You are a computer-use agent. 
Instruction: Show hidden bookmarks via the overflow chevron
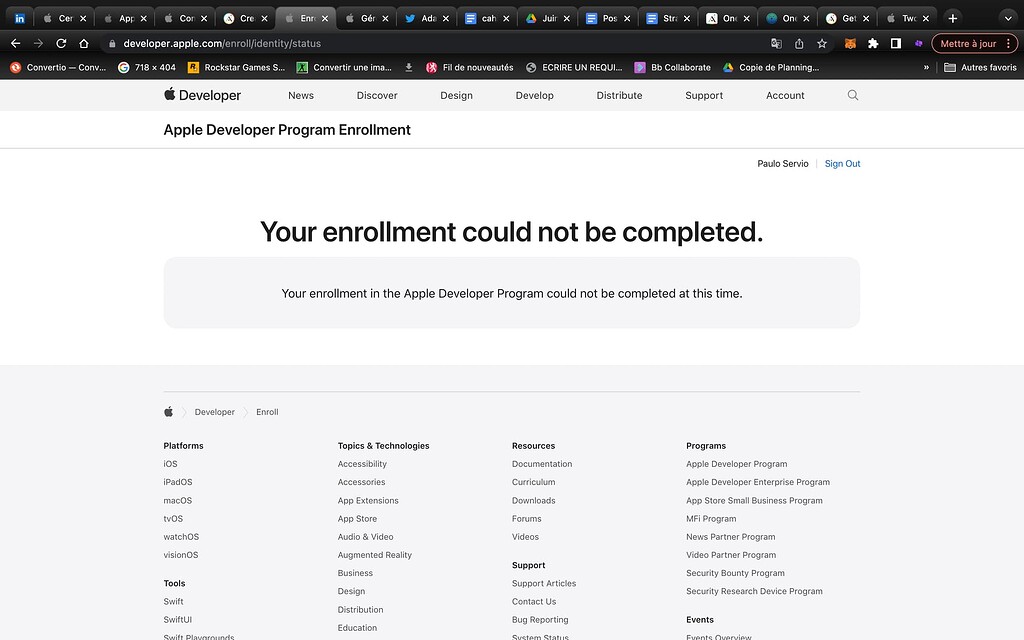pyautogui.click(x=926, y=67)
